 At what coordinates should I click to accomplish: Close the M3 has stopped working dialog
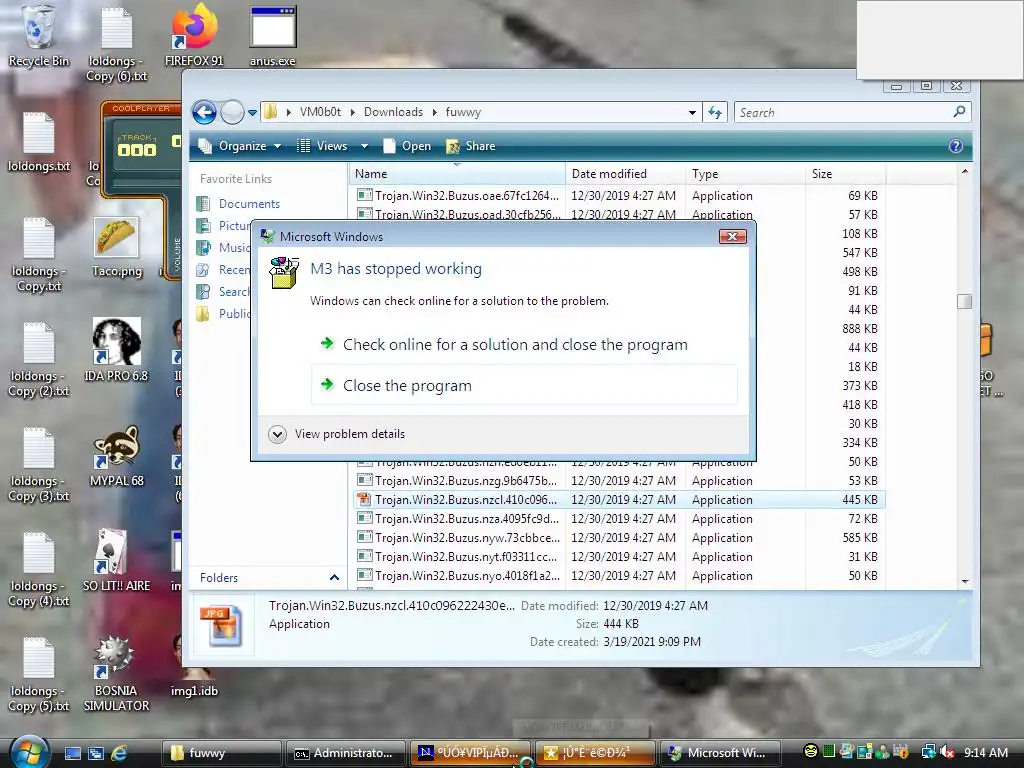[x=732, y=236]
